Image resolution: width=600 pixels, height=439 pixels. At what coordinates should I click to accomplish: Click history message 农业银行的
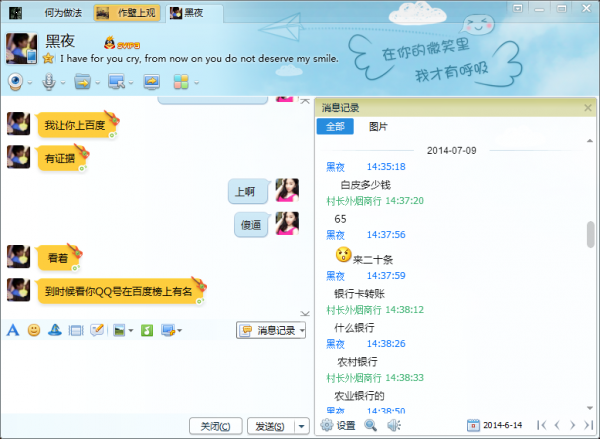coord(359,395)
